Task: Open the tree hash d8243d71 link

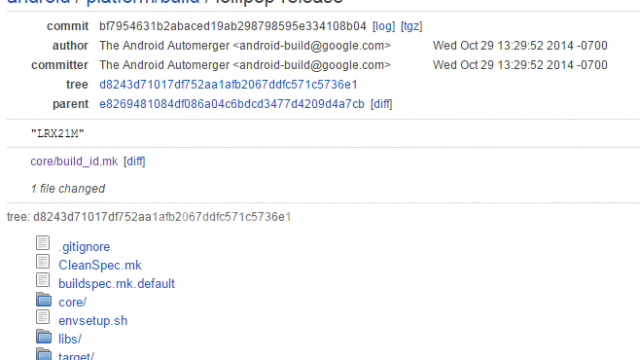Action: tap(228, 84)
